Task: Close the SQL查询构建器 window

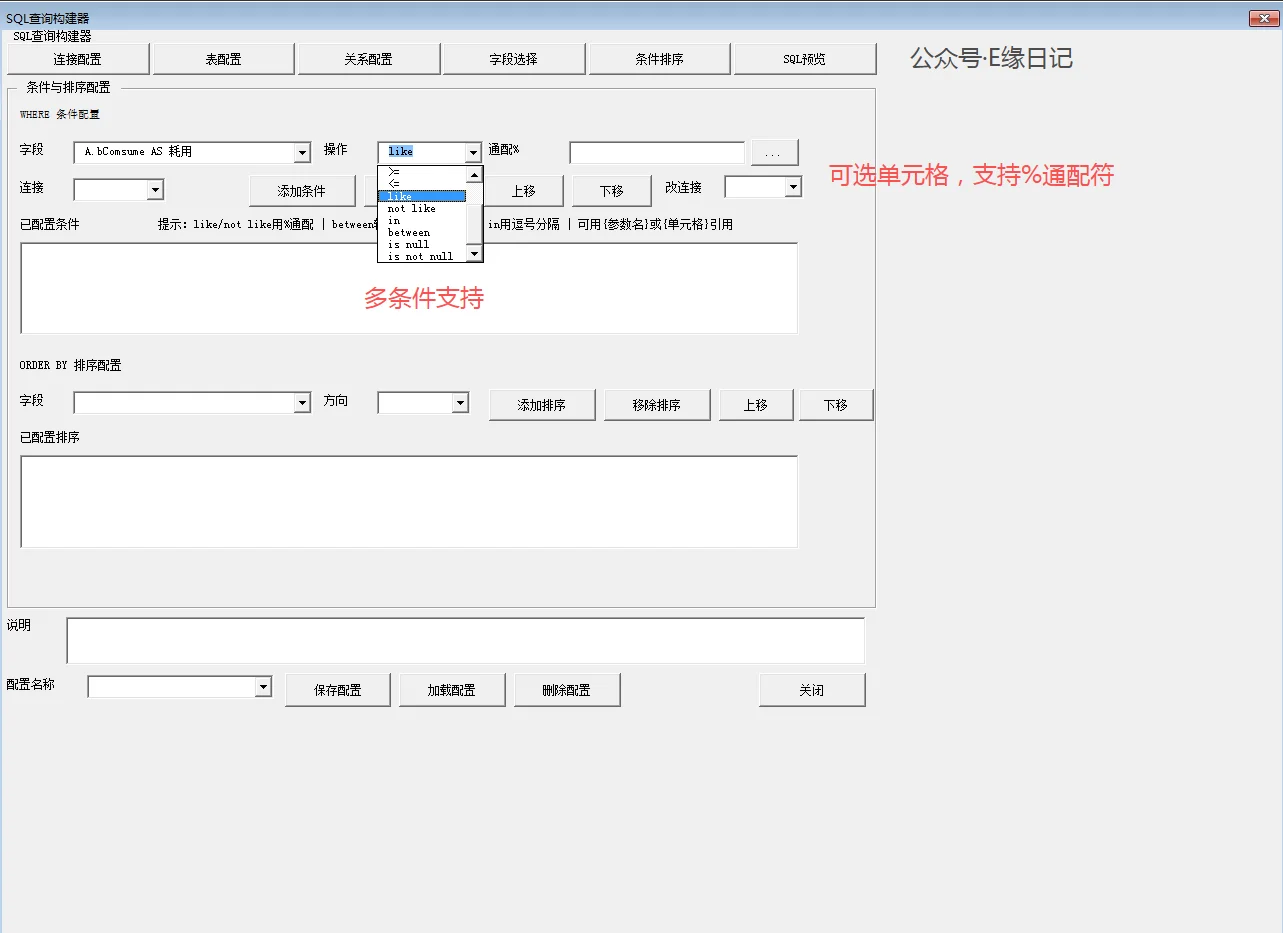Action: tap(1262, 18)
